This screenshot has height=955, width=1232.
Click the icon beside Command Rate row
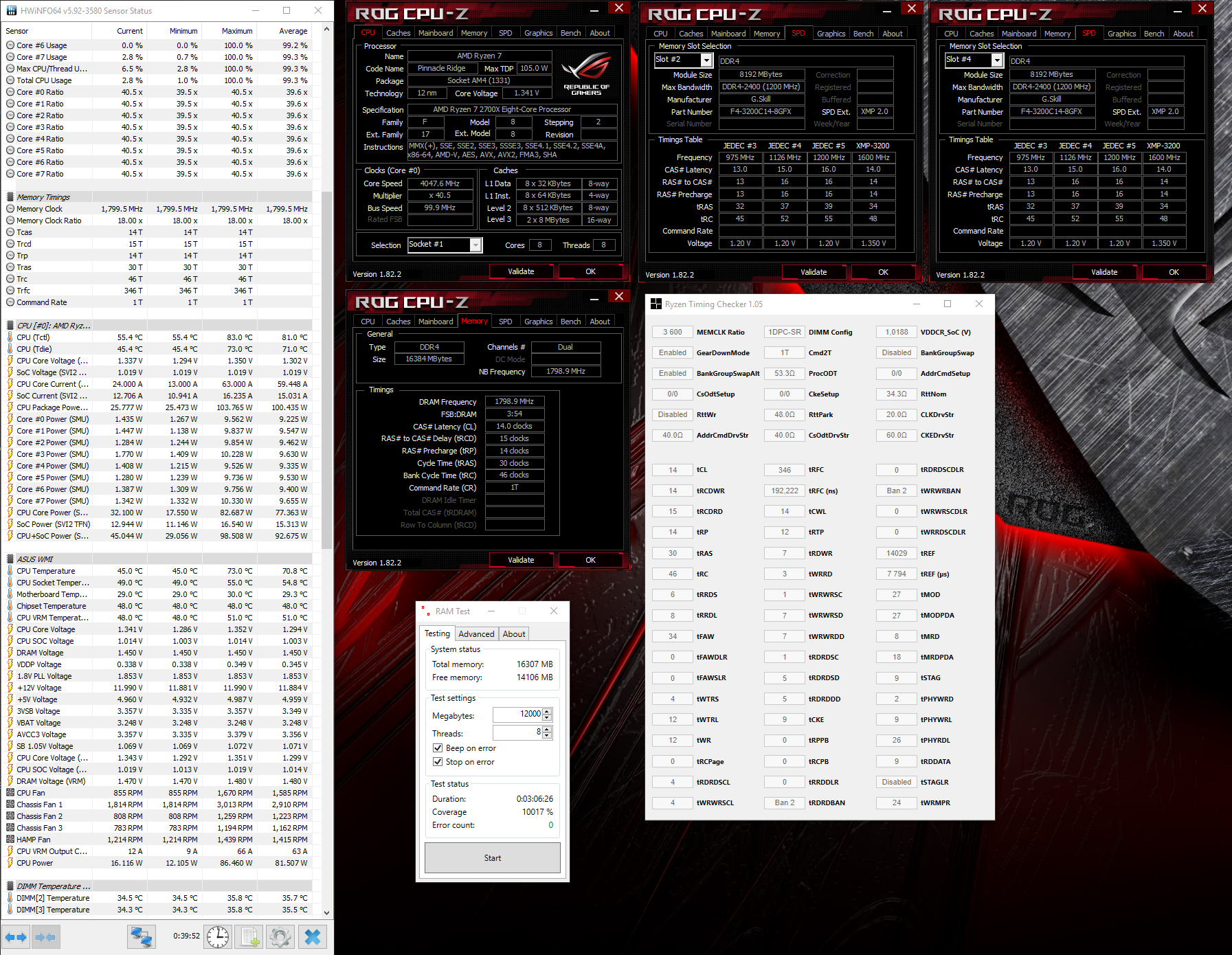click(10, 302)
